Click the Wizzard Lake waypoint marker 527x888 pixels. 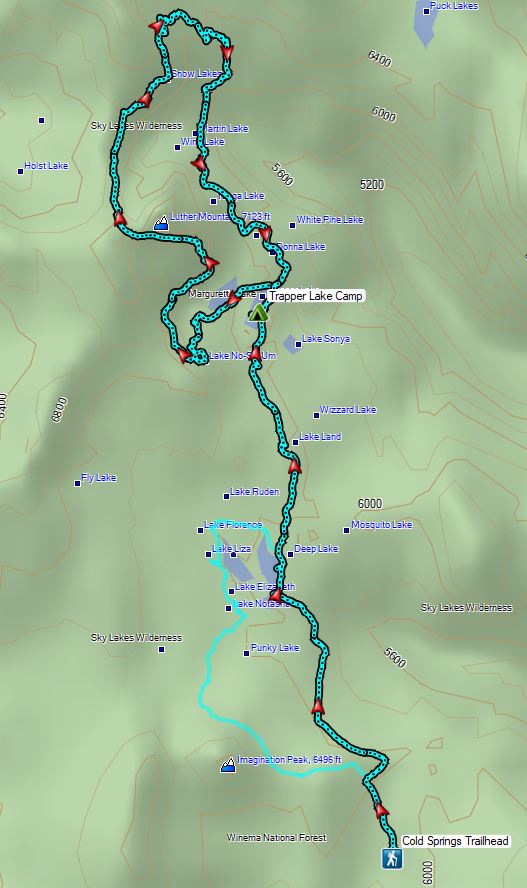pyautogui.click(x=316, y=415)
